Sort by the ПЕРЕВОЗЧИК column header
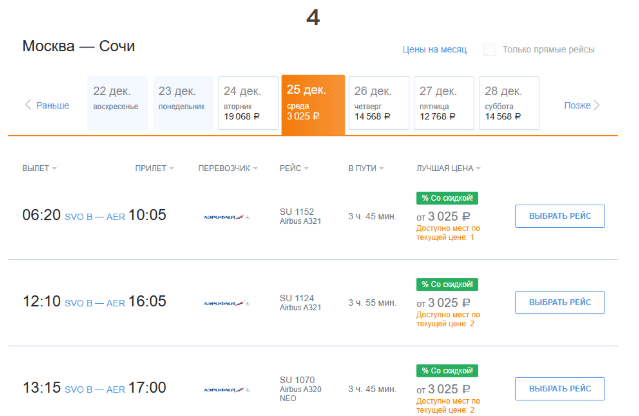Viewport: 639px width, 416px height. (x=228, y=168)
